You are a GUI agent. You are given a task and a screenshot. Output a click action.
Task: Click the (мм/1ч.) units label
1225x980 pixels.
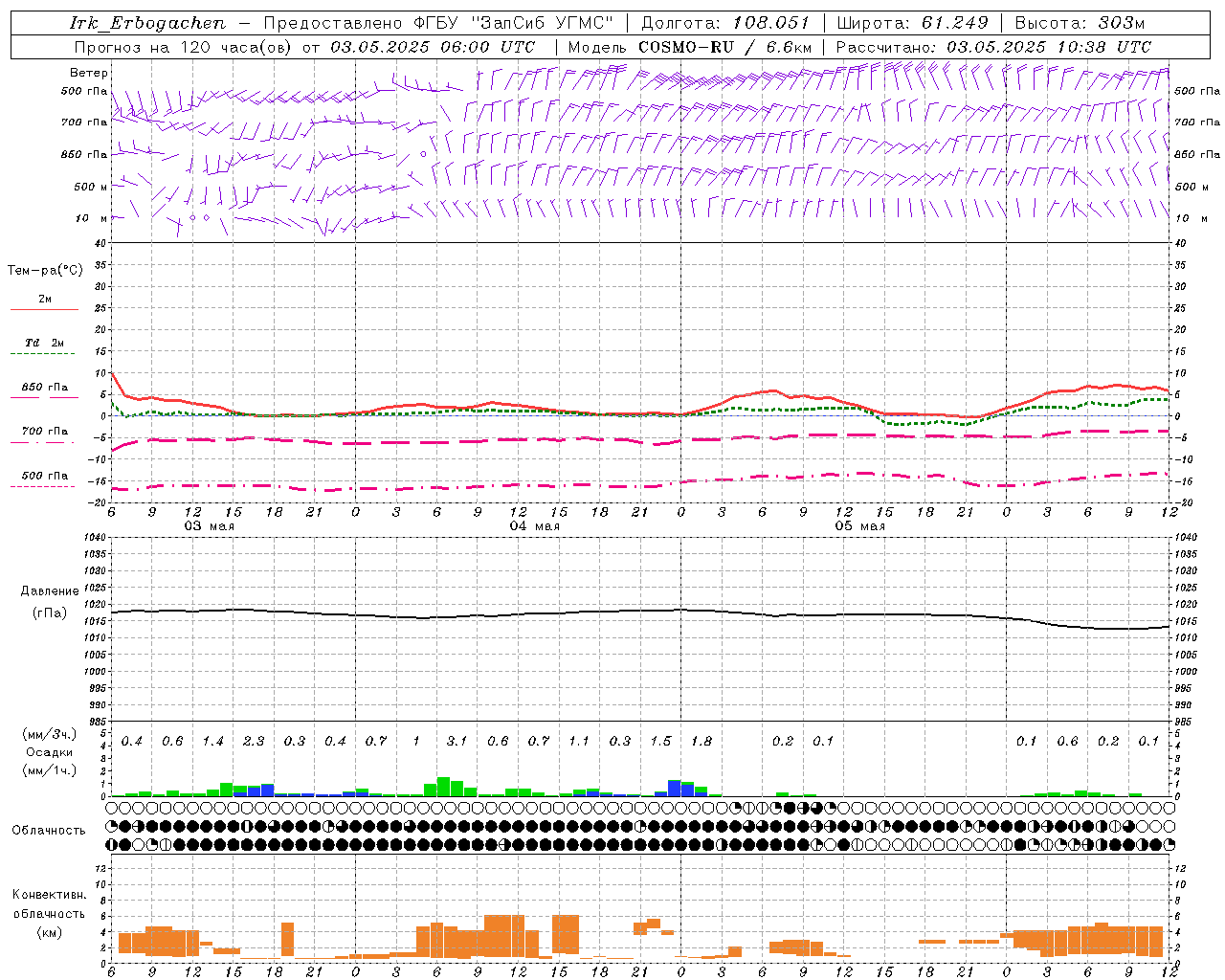pyautogui.click(x=49, y=770)
